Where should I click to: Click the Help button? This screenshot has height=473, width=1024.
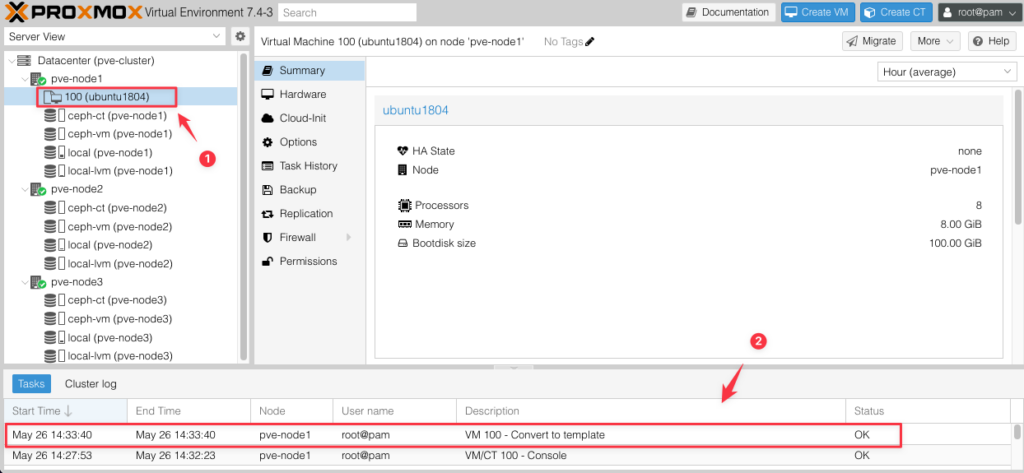[x=992, y=41]
